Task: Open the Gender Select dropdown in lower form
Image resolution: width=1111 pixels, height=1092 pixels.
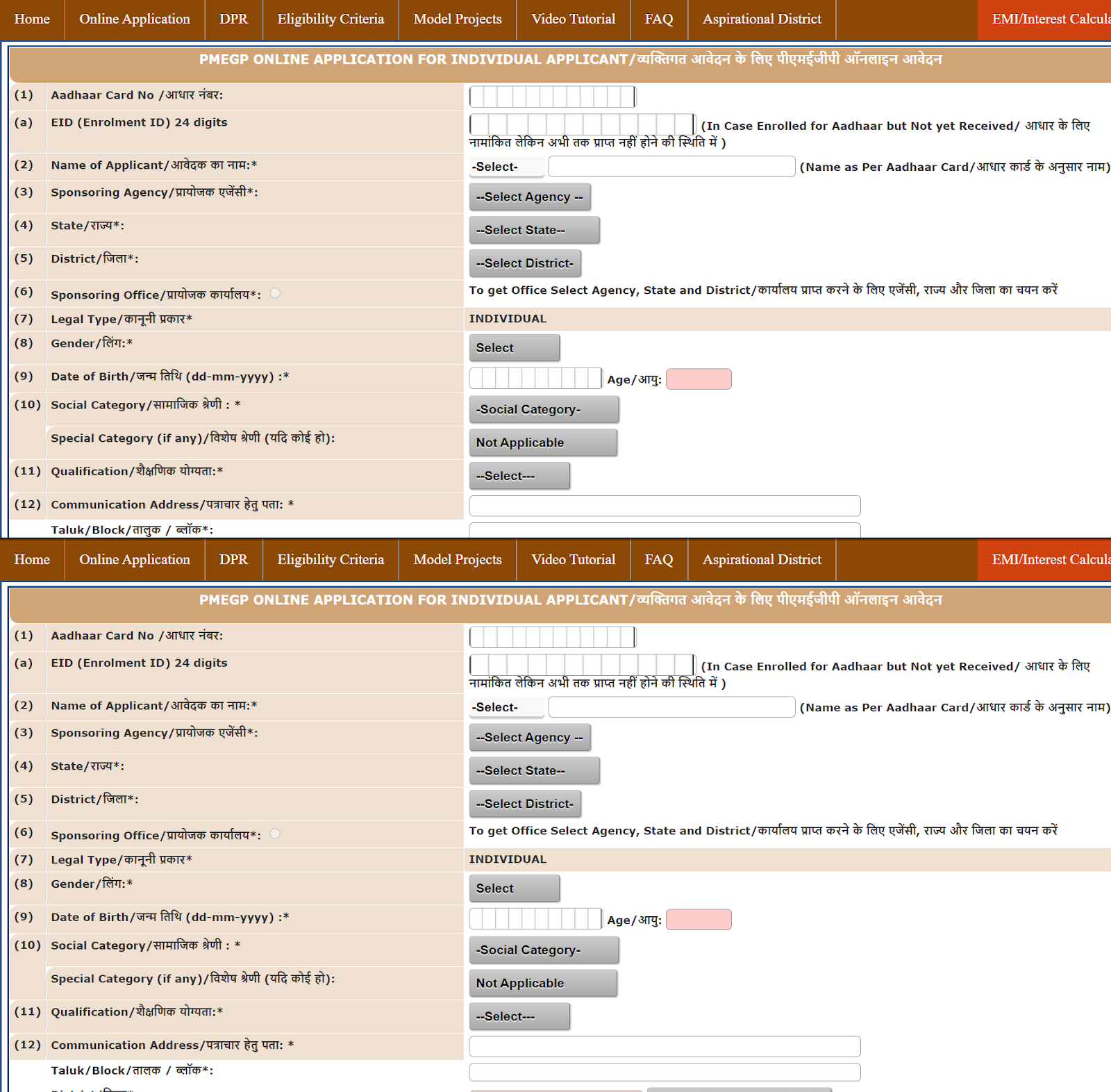Action: coord(514,888)
